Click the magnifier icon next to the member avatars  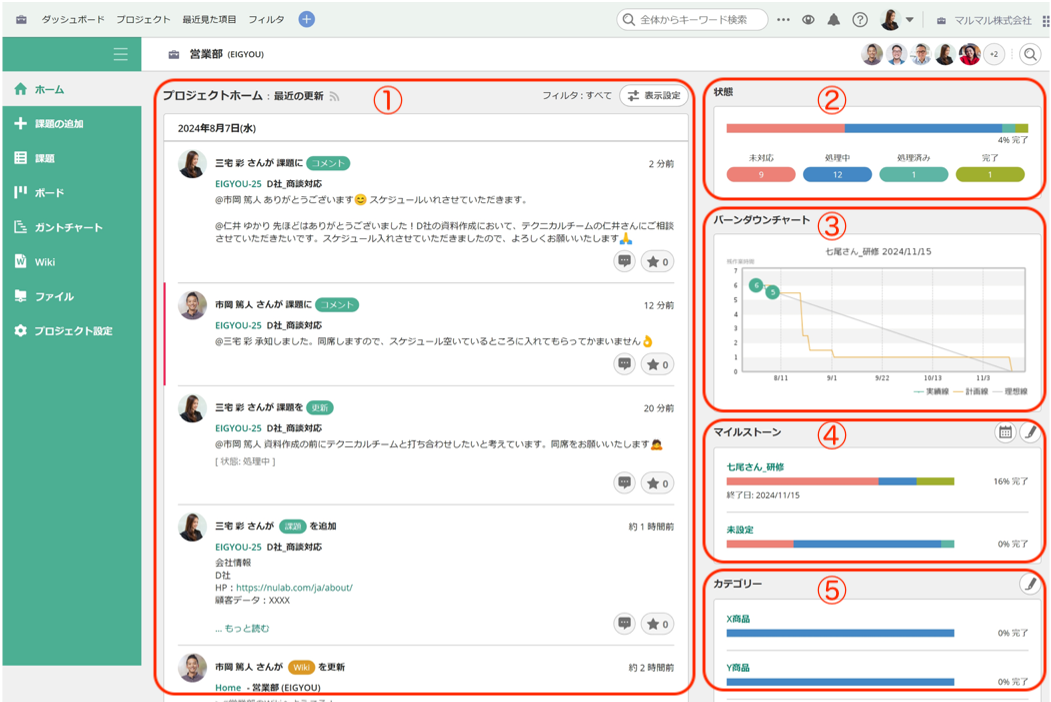pyautogui.click(x=1029, y=54)
